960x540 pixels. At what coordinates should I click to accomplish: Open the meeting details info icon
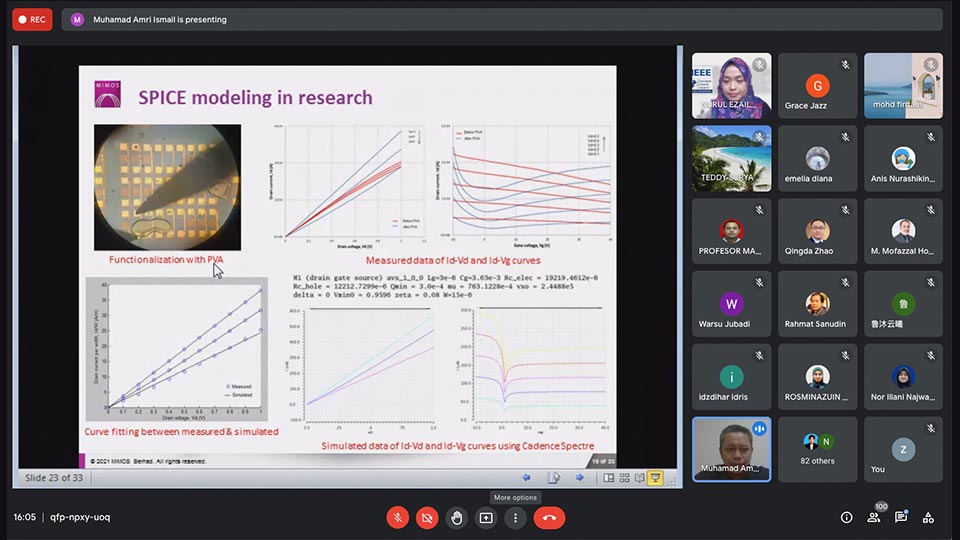coord(847,517)
